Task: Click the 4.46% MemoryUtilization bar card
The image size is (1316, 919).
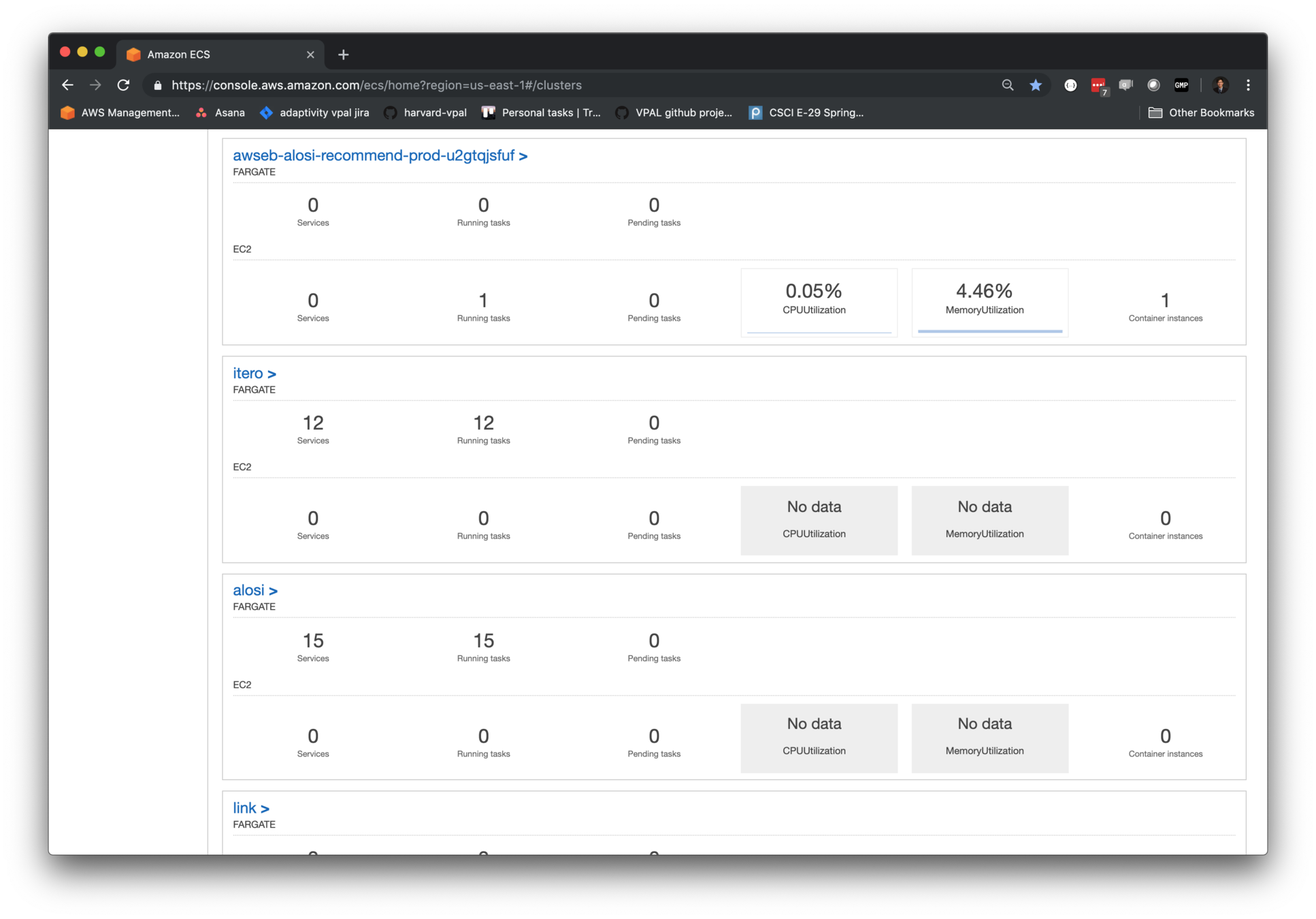Action: [x=989, y=302]
